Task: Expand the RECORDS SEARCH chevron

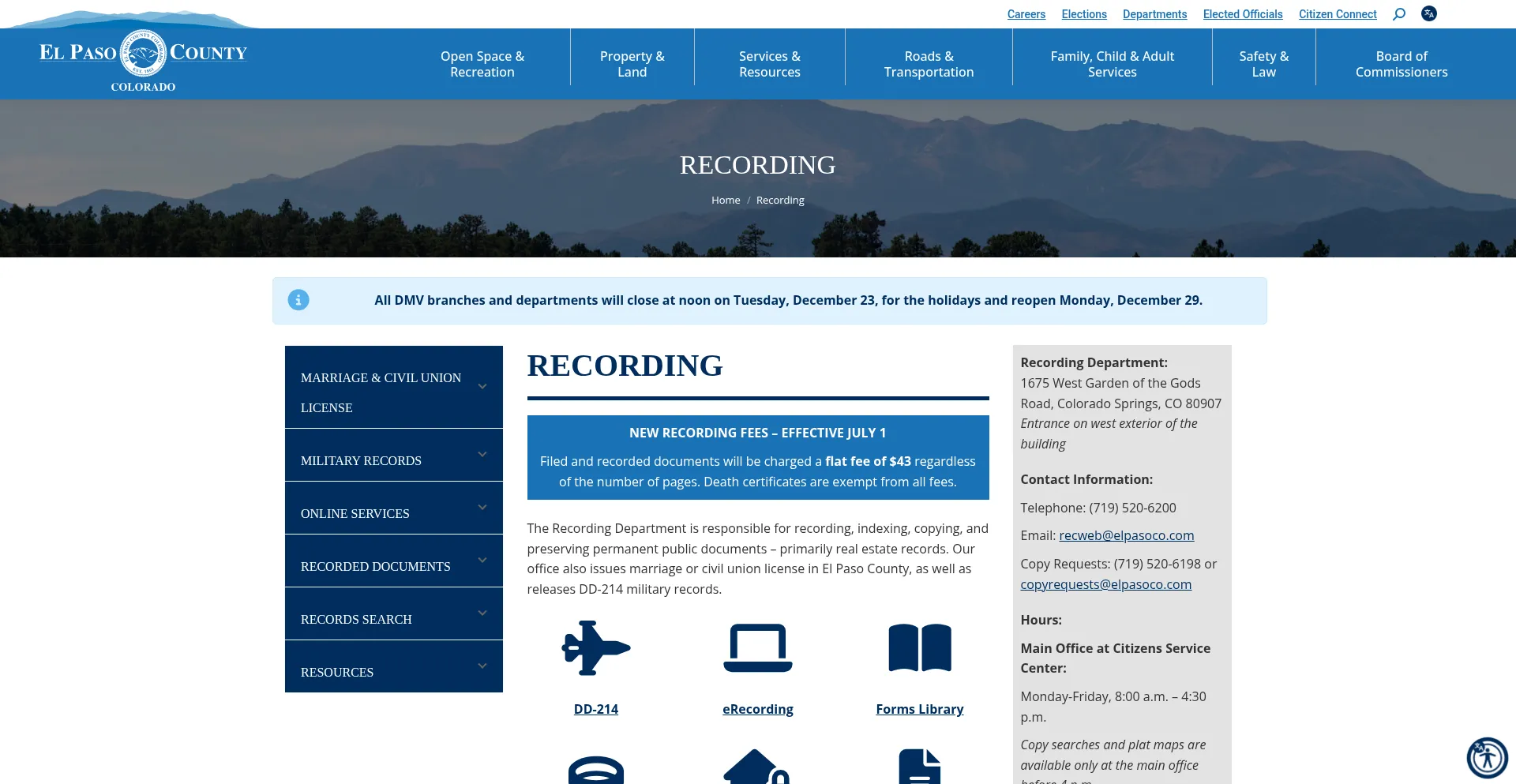Action: point(482,613)
